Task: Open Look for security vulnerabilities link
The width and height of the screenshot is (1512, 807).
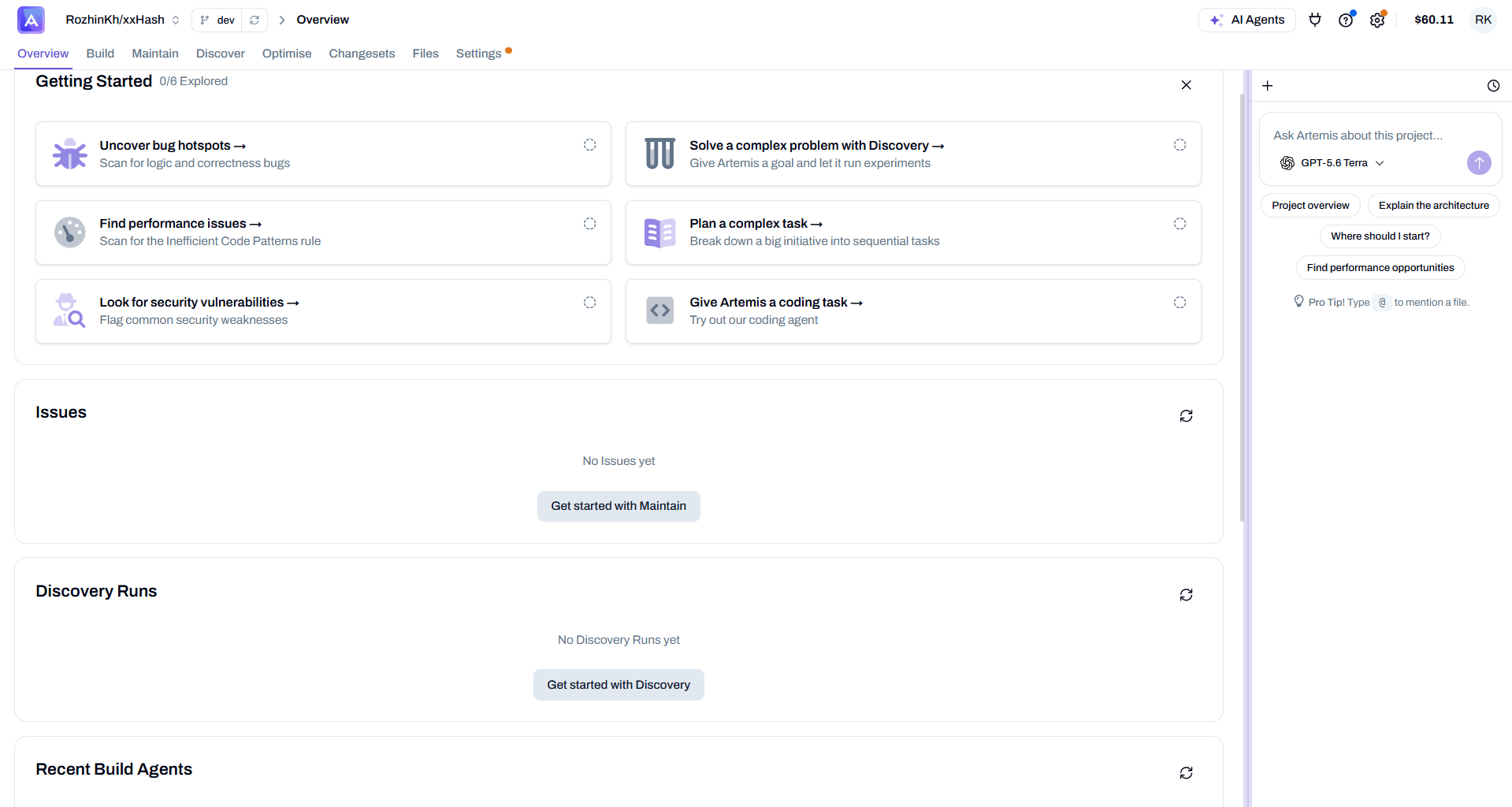Action: [199, 303]
